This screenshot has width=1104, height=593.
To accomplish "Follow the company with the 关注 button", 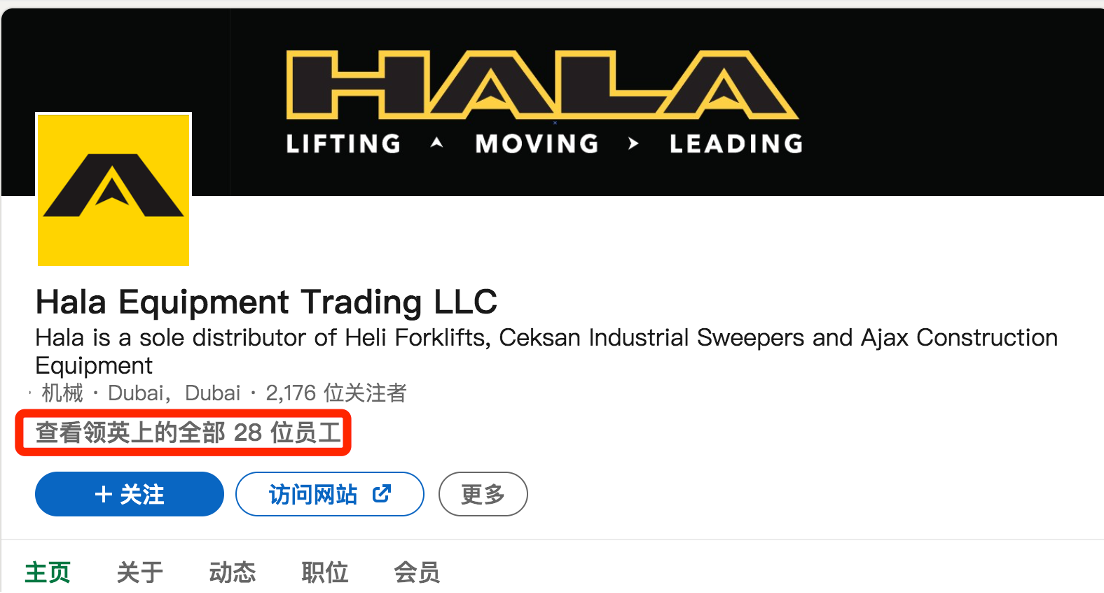I will pos(130,494).
